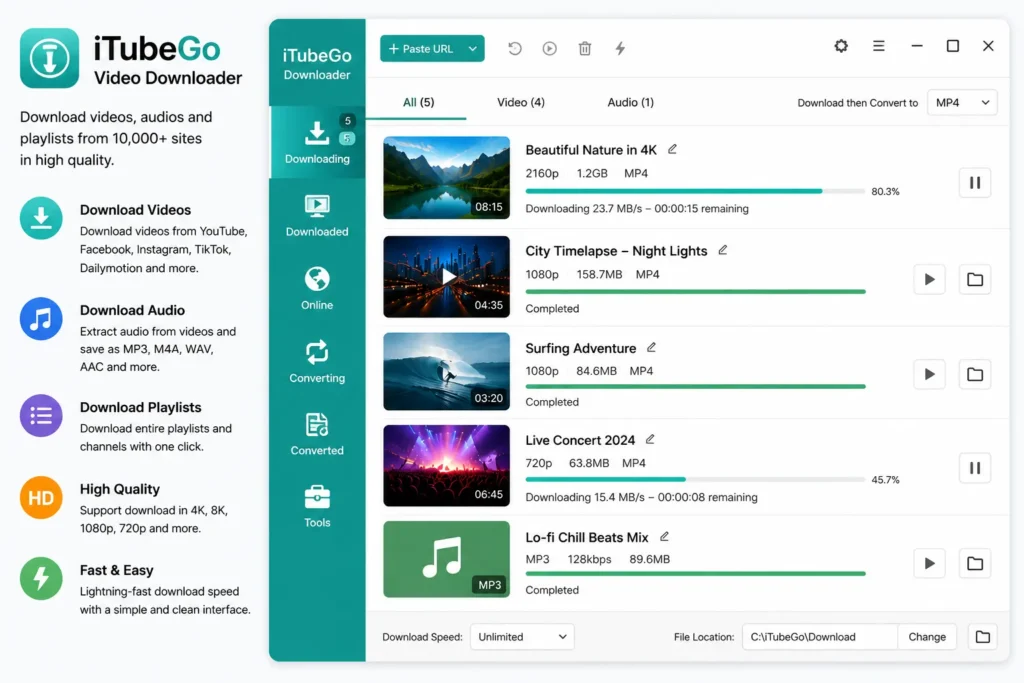Click the City Timelapse thumbnail

point(447,277)
